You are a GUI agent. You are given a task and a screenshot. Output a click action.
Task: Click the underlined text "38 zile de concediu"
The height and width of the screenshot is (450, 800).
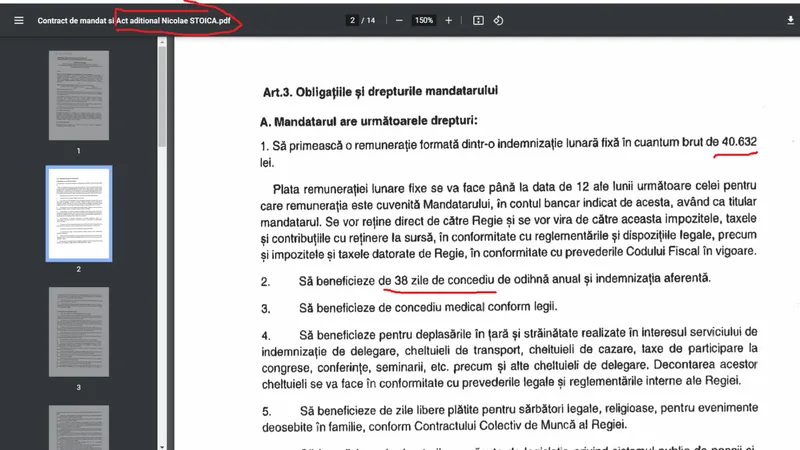(438, 281)
